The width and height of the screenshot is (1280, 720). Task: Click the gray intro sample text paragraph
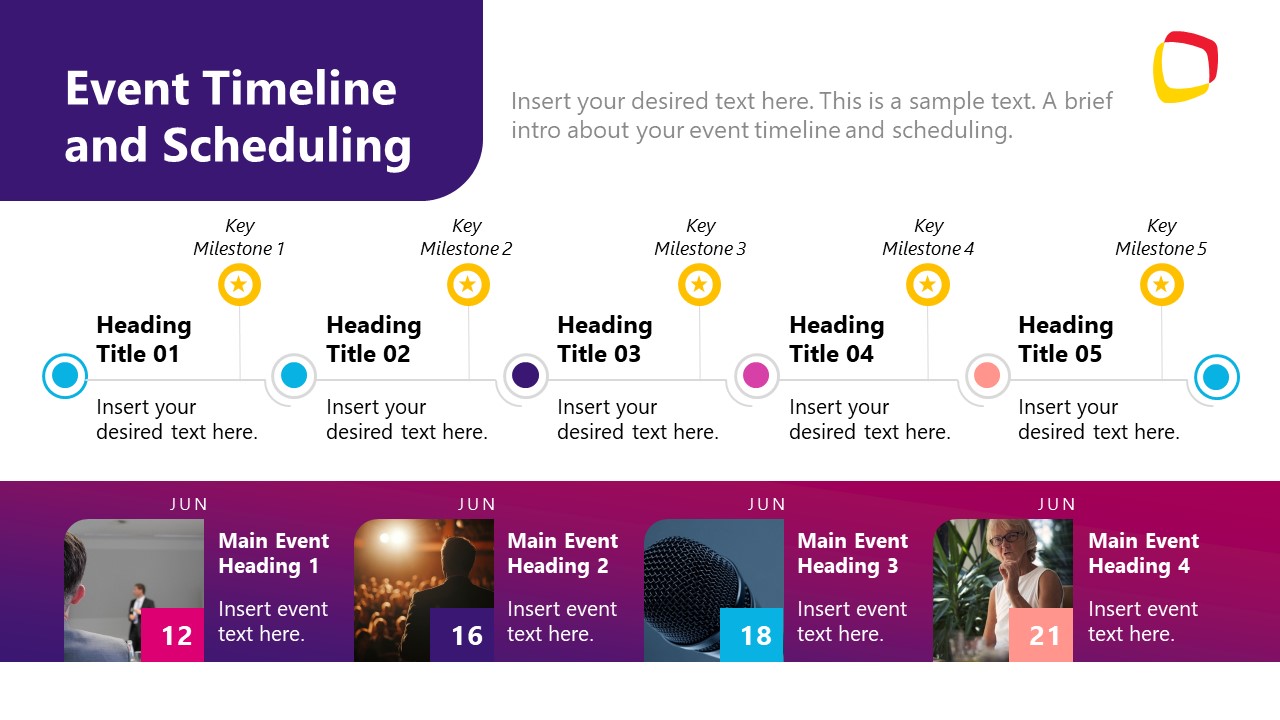[x=811, y=115]
